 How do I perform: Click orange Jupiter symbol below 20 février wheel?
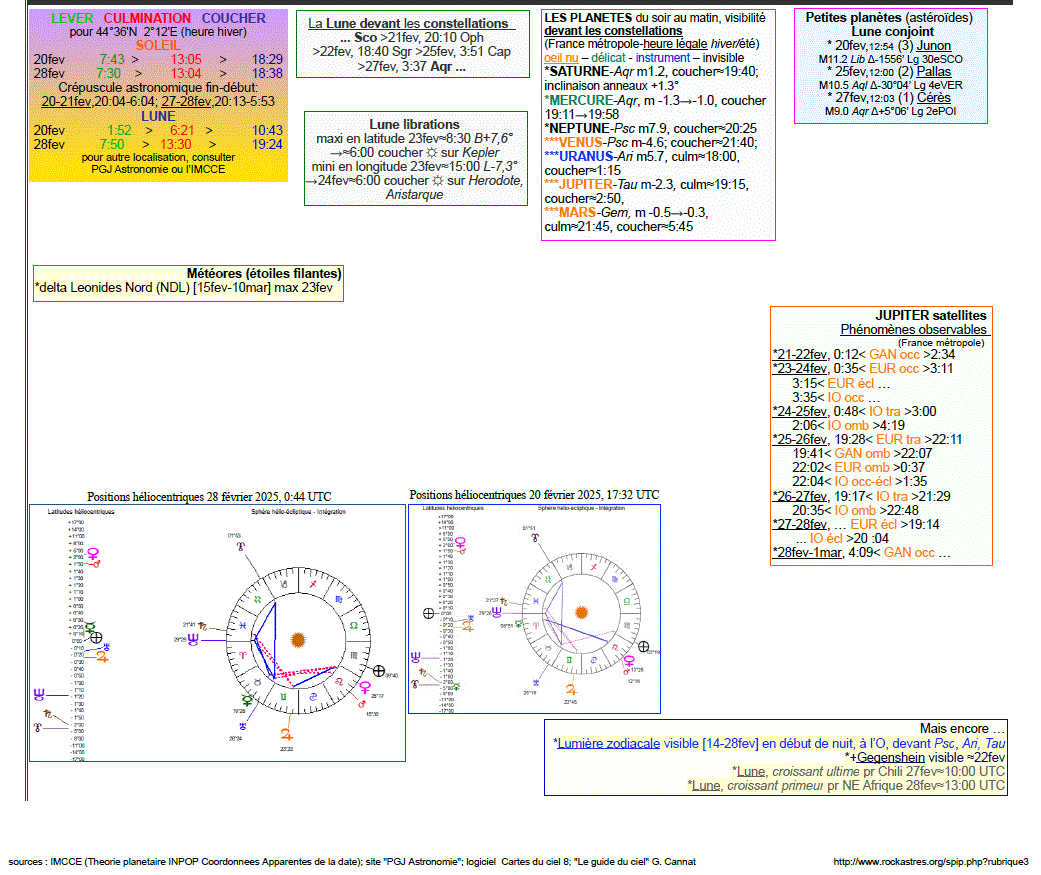tap(571, 689)
